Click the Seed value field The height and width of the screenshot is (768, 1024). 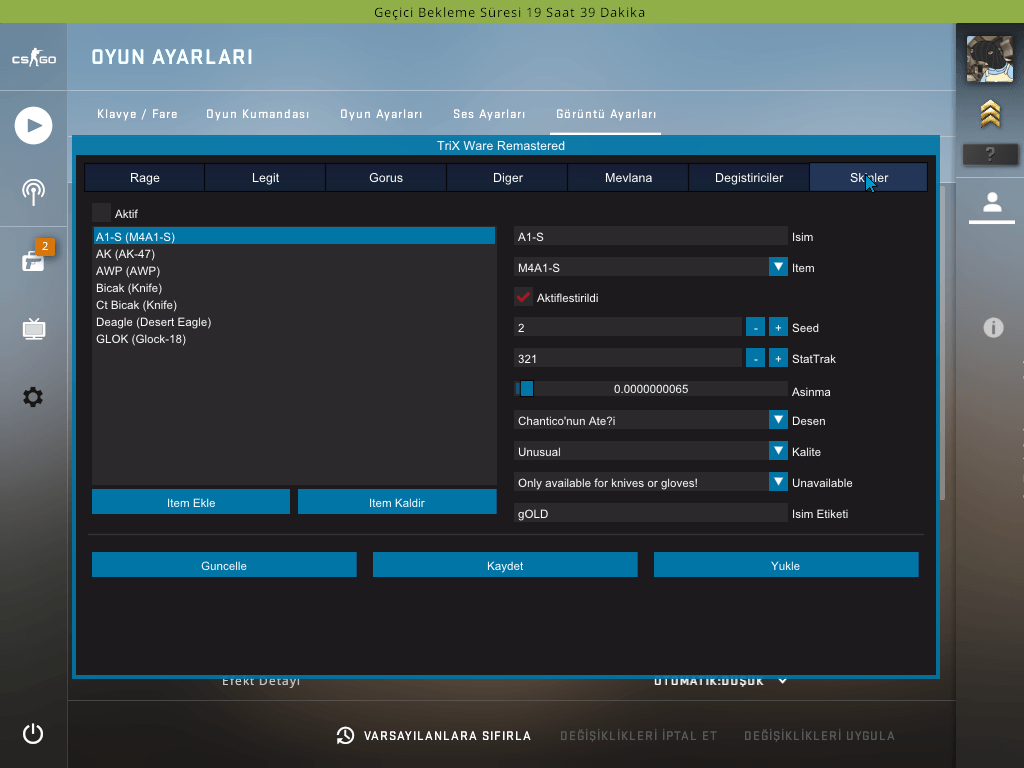click(x=628, y=327)
